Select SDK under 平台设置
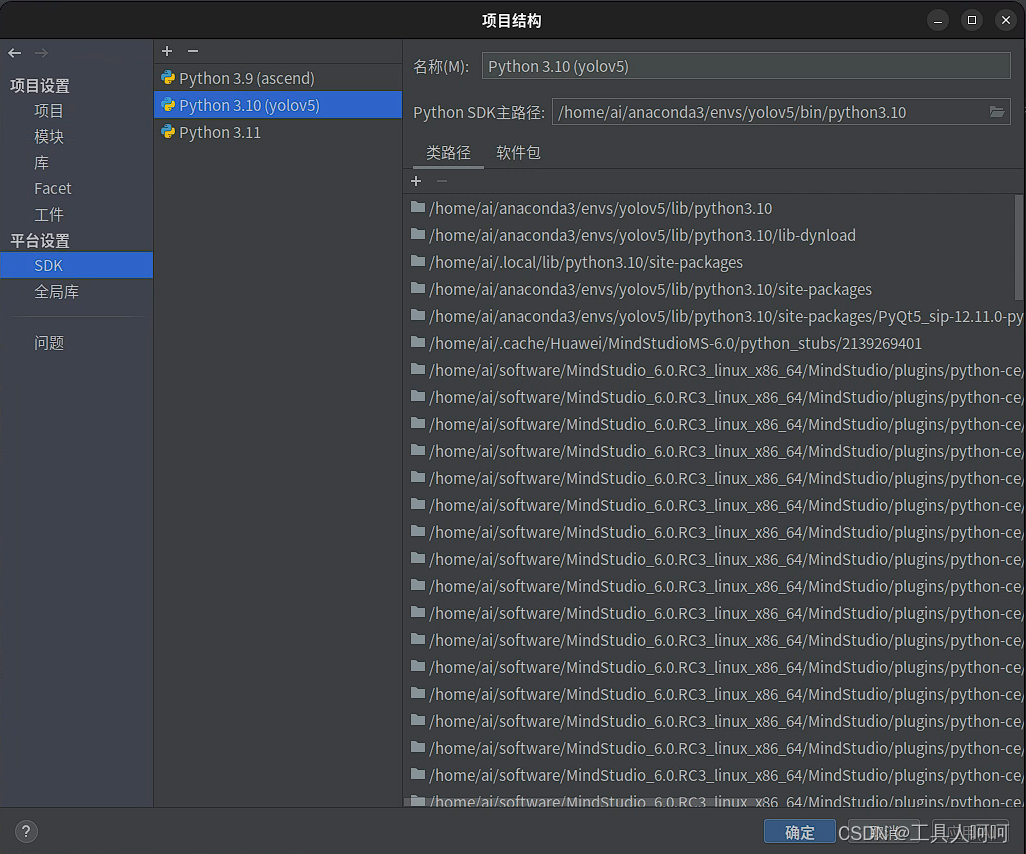1026x854 pixels. tap(77, 265)
